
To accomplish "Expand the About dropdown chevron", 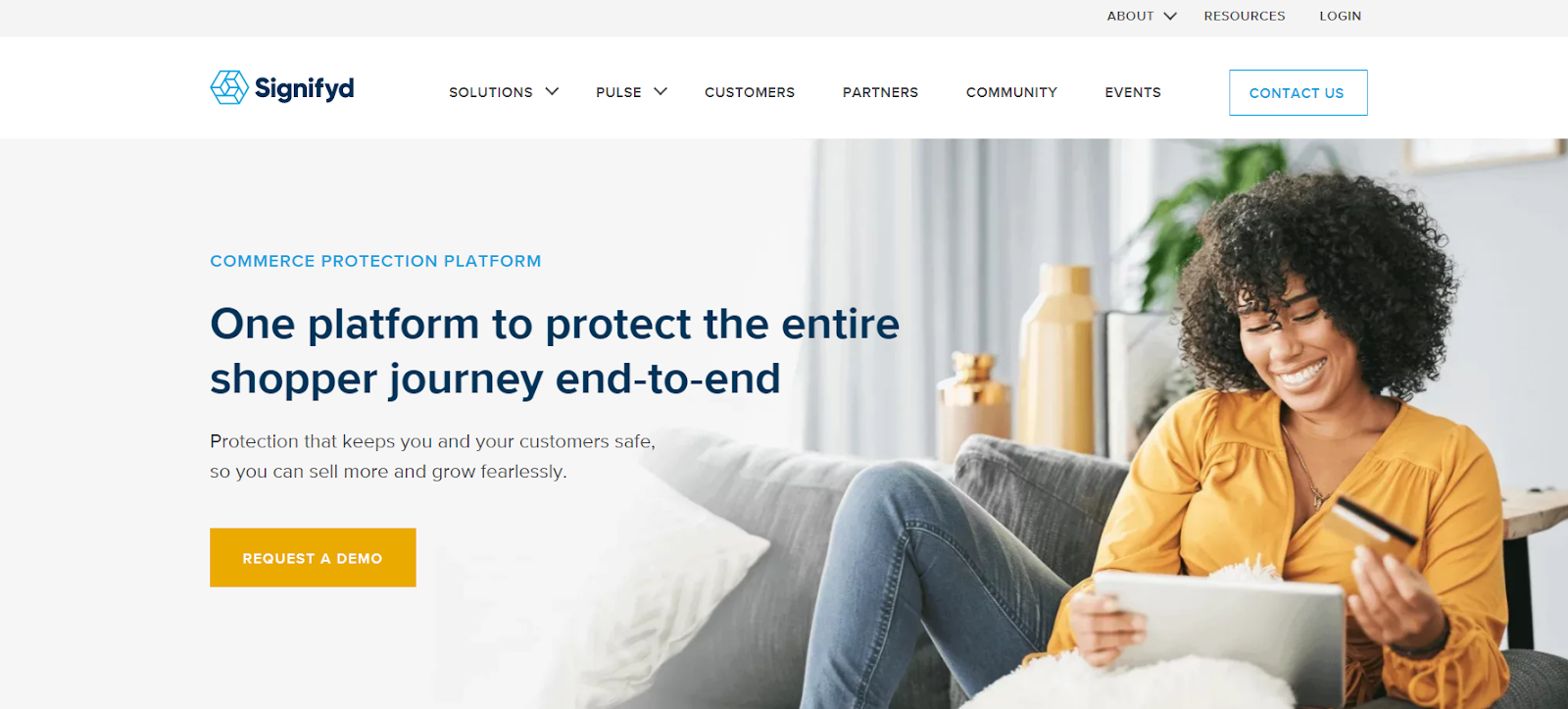I will [1170, 16].
